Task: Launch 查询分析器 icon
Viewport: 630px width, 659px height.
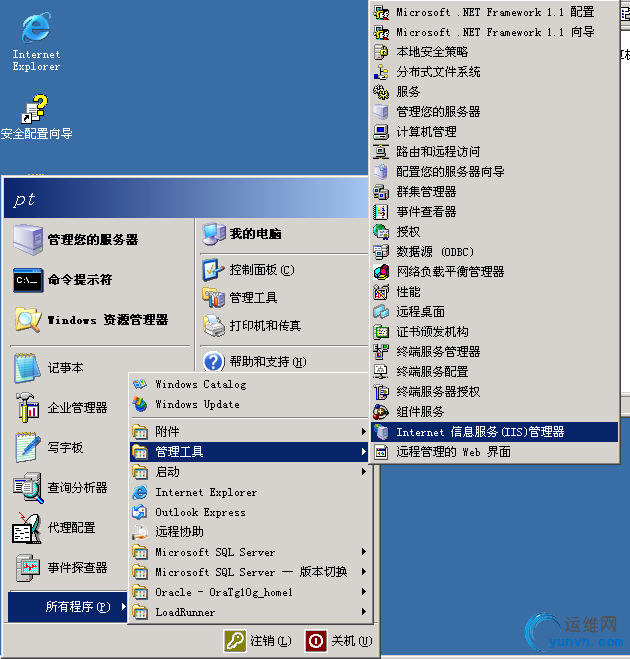Action: coord(28,488)
